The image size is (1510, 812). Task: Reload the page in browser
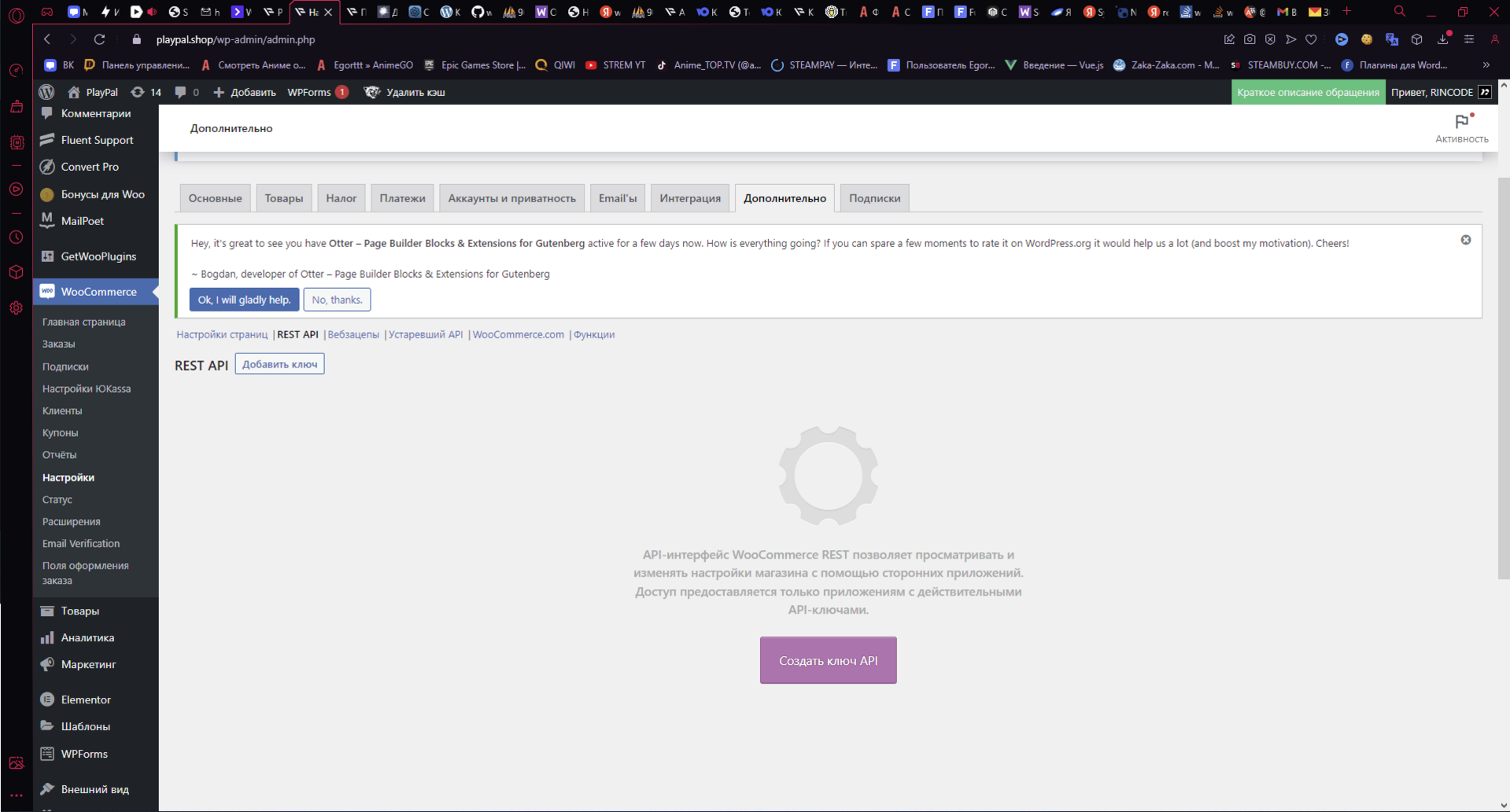[99, 39]
